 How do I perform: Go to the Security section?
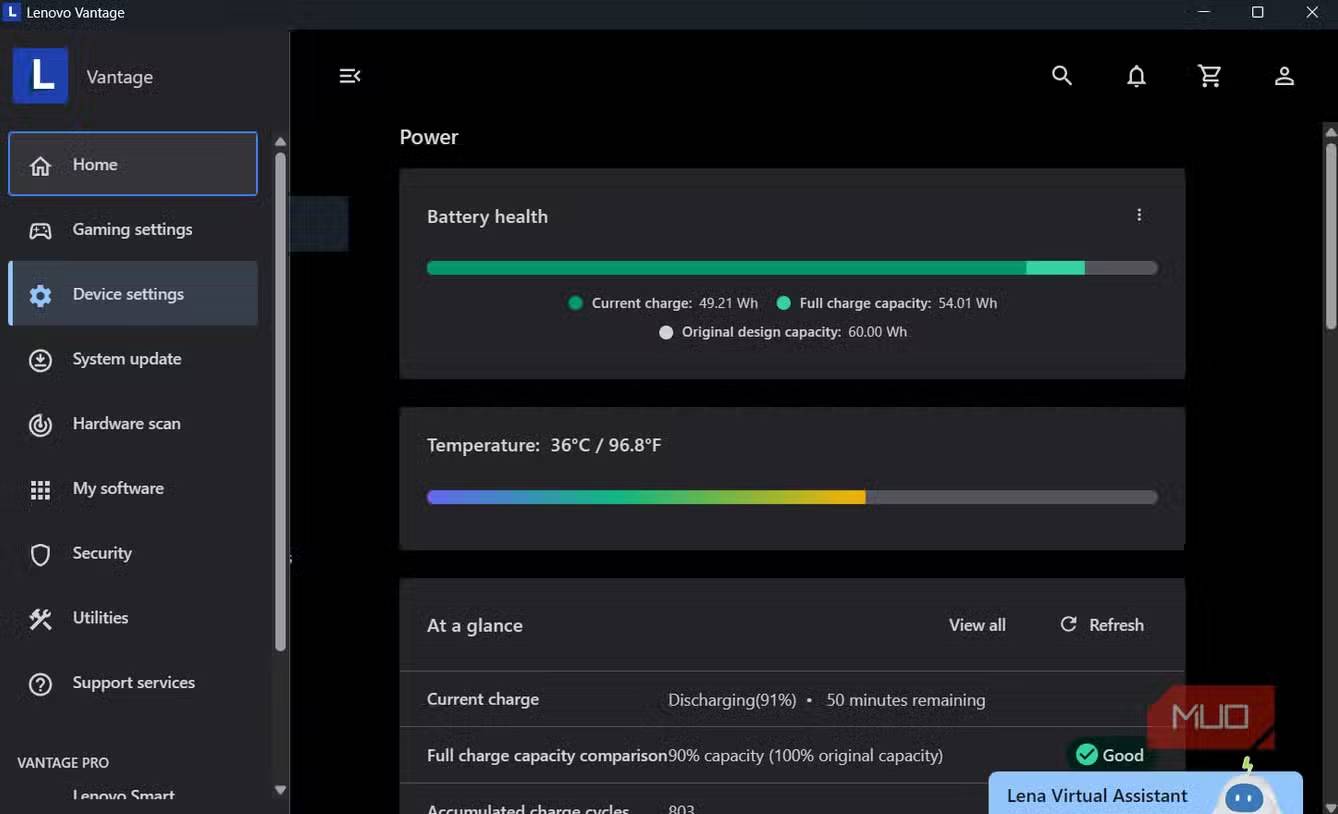pyautogui.click(x=133, y=553)
